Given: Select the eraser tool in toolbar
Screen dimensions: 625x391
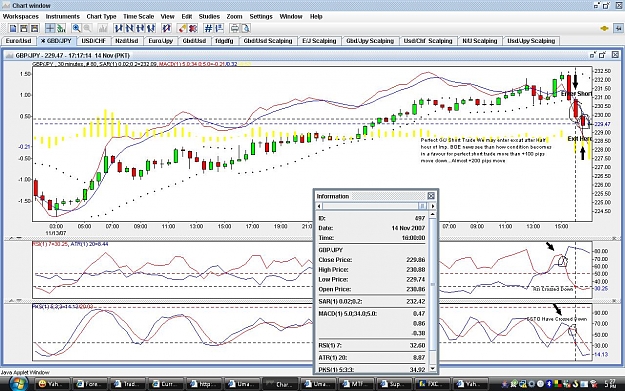Looking at the screenshot, I should pyautogui.click(x=182, y=28).
